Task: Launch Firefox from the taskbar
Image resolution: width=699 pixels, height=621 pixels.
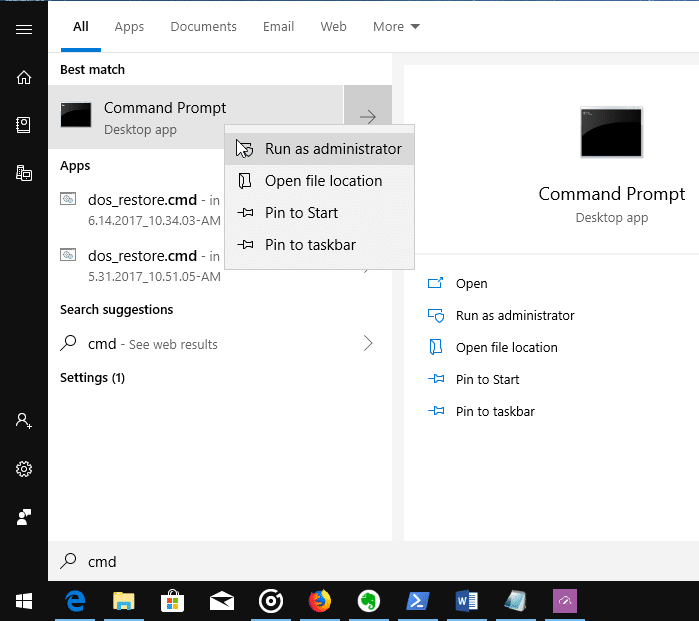Action: [320, 601]
